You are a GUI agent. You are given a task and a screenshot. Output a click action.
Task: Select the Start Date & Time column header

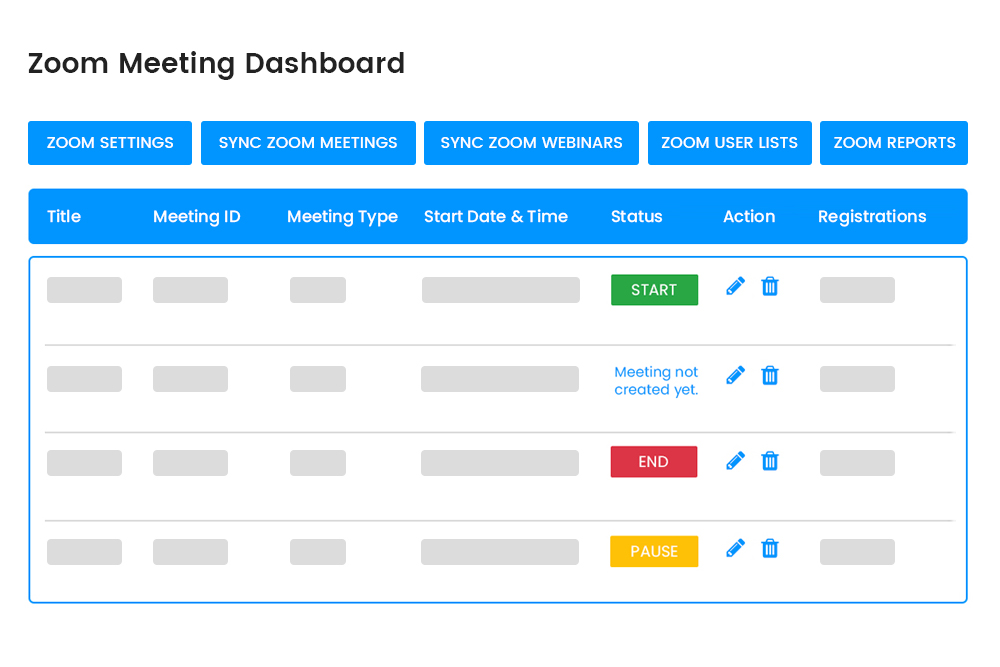coord(495,216)
